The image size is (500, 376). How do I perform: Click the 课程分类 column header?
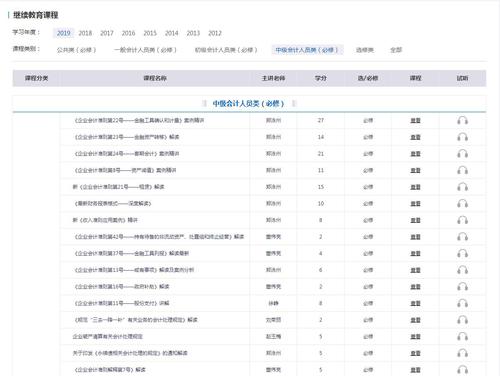click(x=36, y=78)
